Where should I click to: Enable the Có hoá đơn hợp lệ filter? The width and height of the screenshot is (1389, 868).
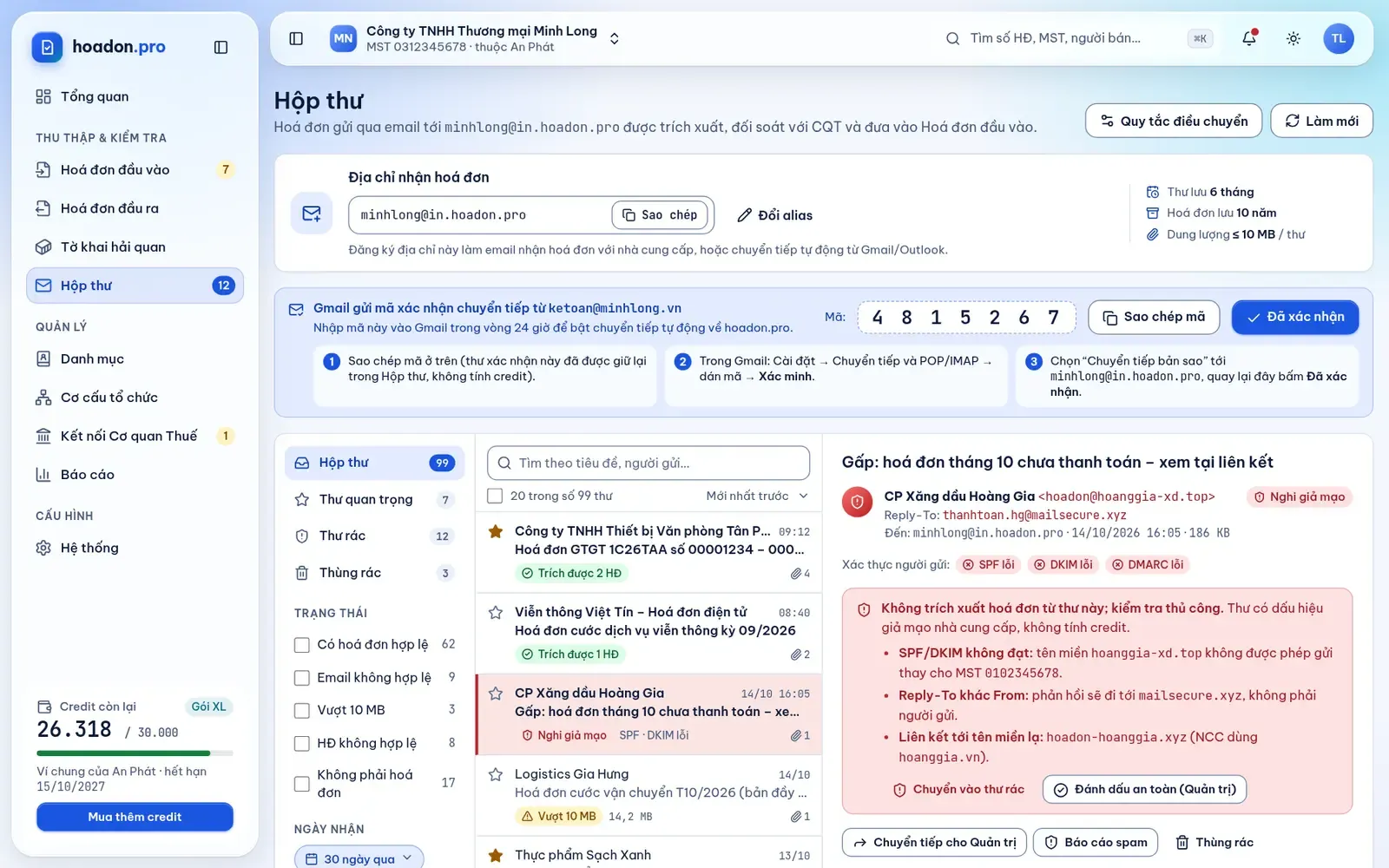[302, 645]
